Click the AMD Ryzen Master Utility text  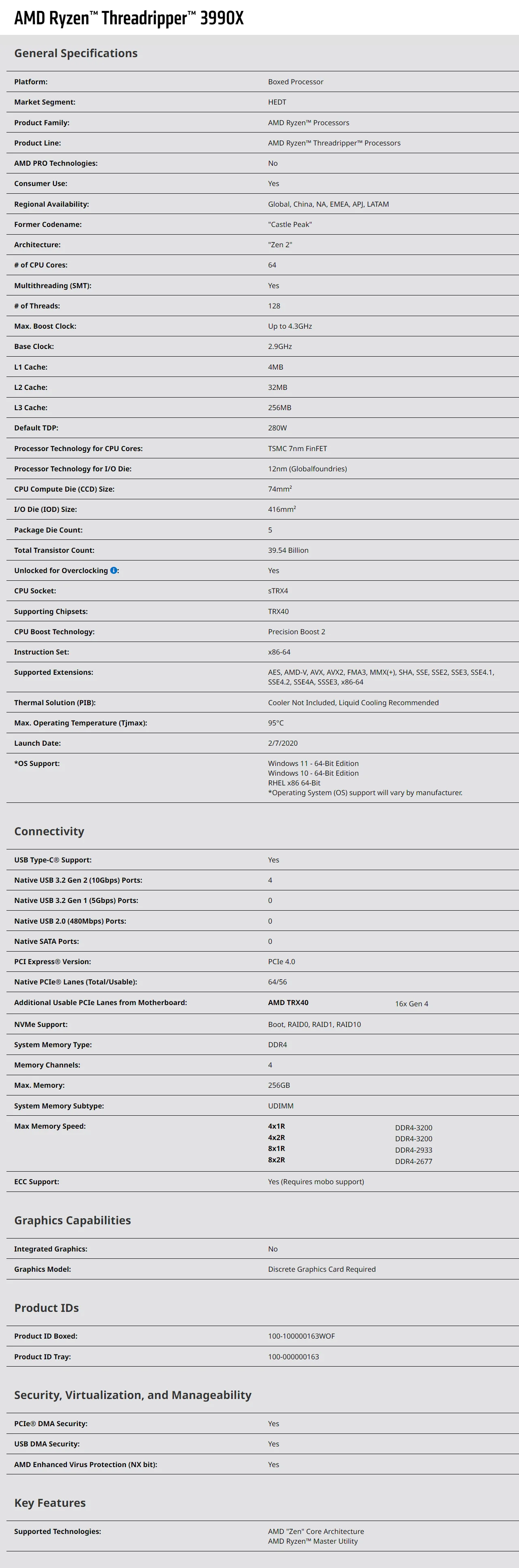pyautogui.click(x=313, y=1541)
